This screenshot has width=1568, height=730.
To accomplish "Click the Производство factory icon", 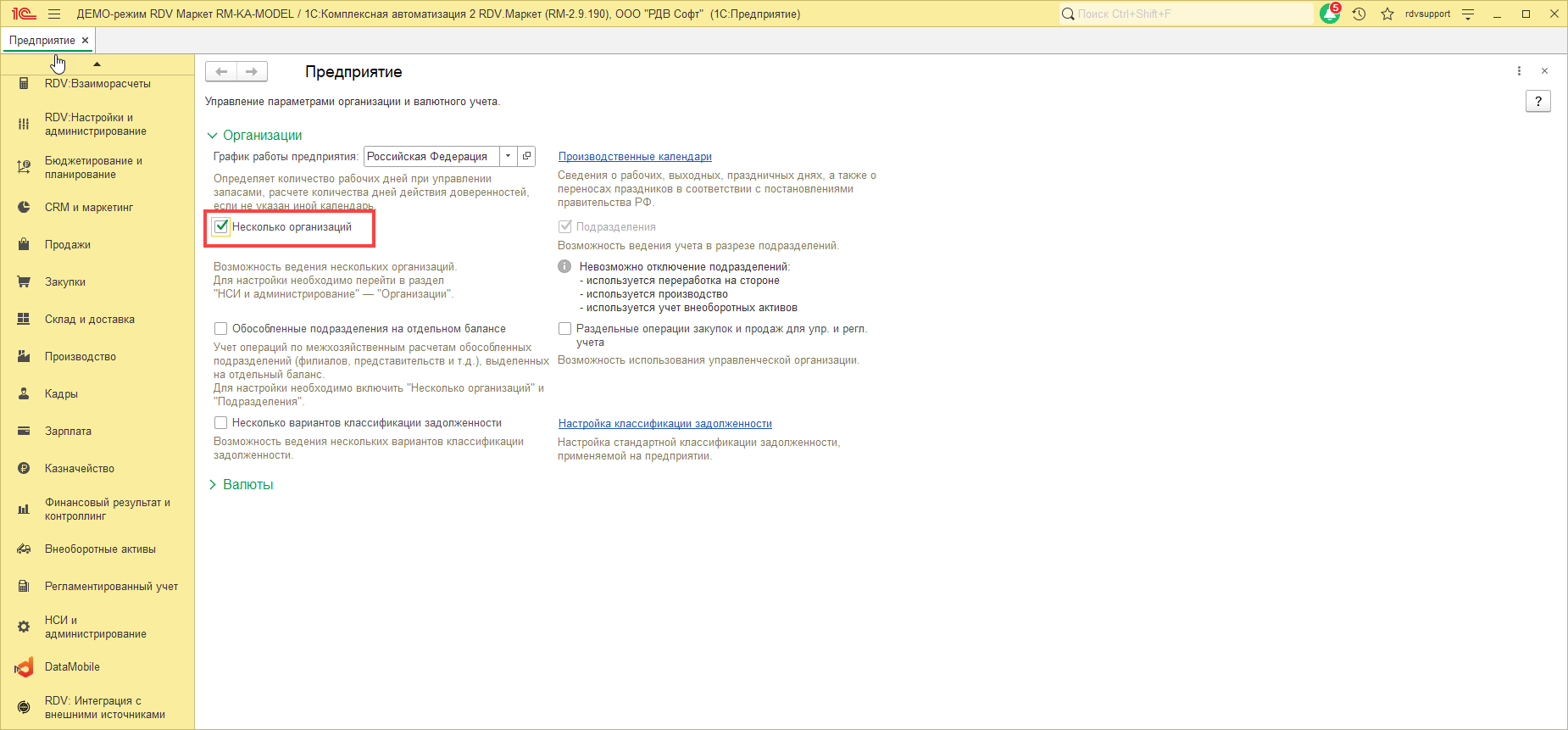I will 24,356.
